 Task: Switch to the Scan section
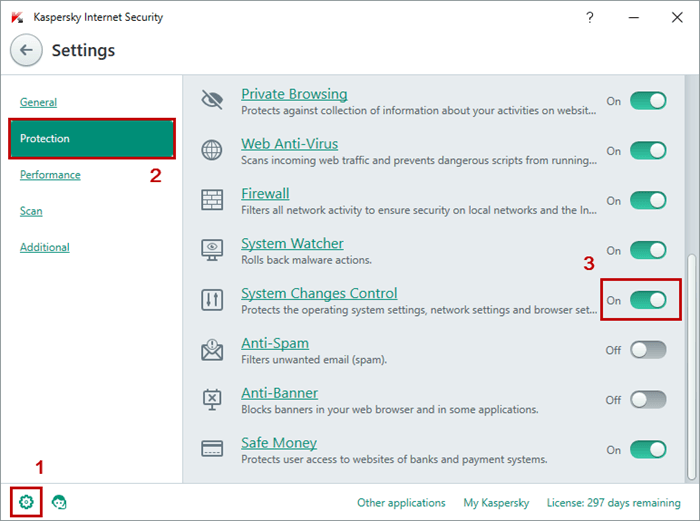pyautogui.click(x=31, y=211)
